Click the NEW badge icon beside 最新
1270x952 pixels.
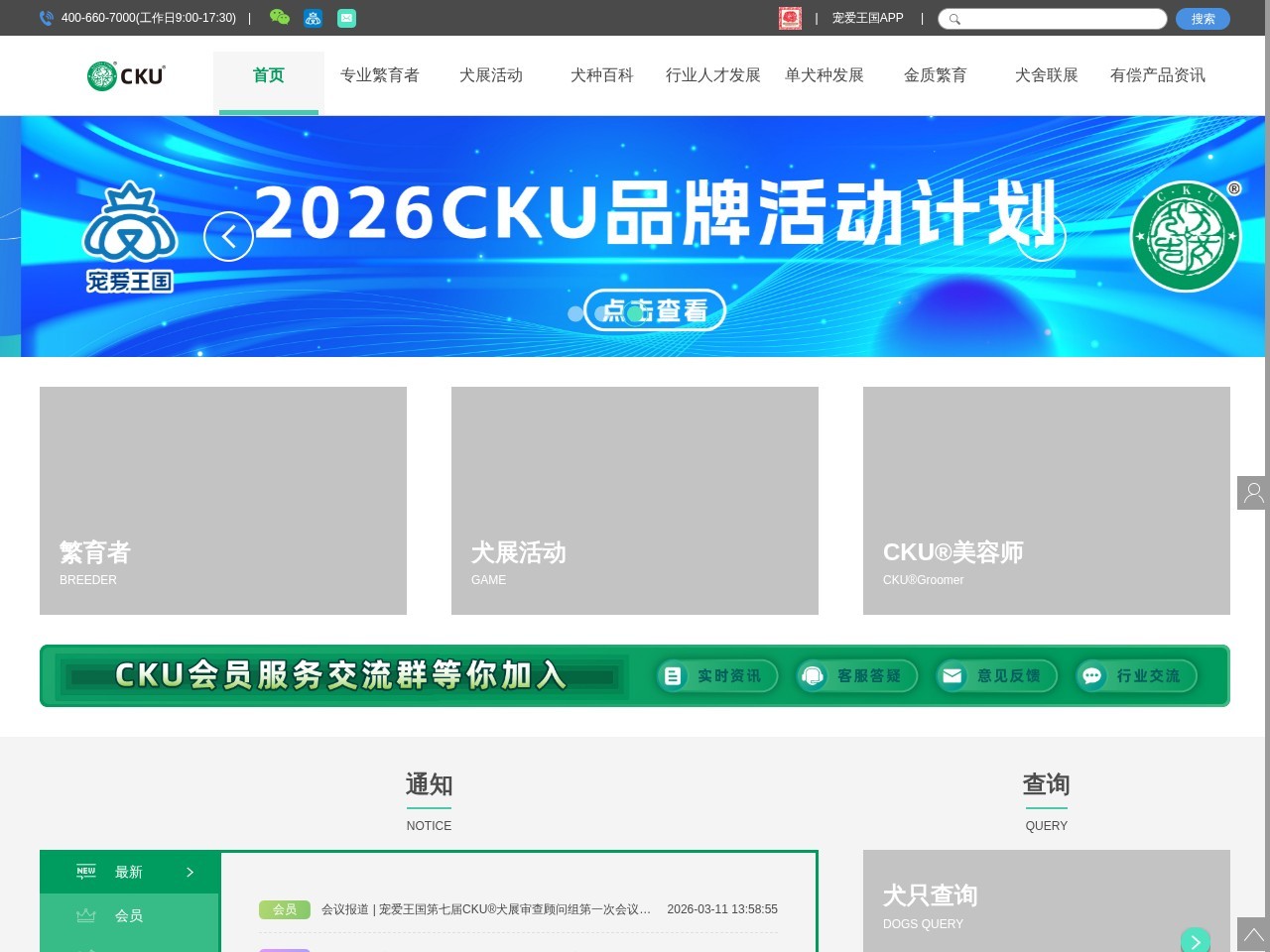point(86,872)
